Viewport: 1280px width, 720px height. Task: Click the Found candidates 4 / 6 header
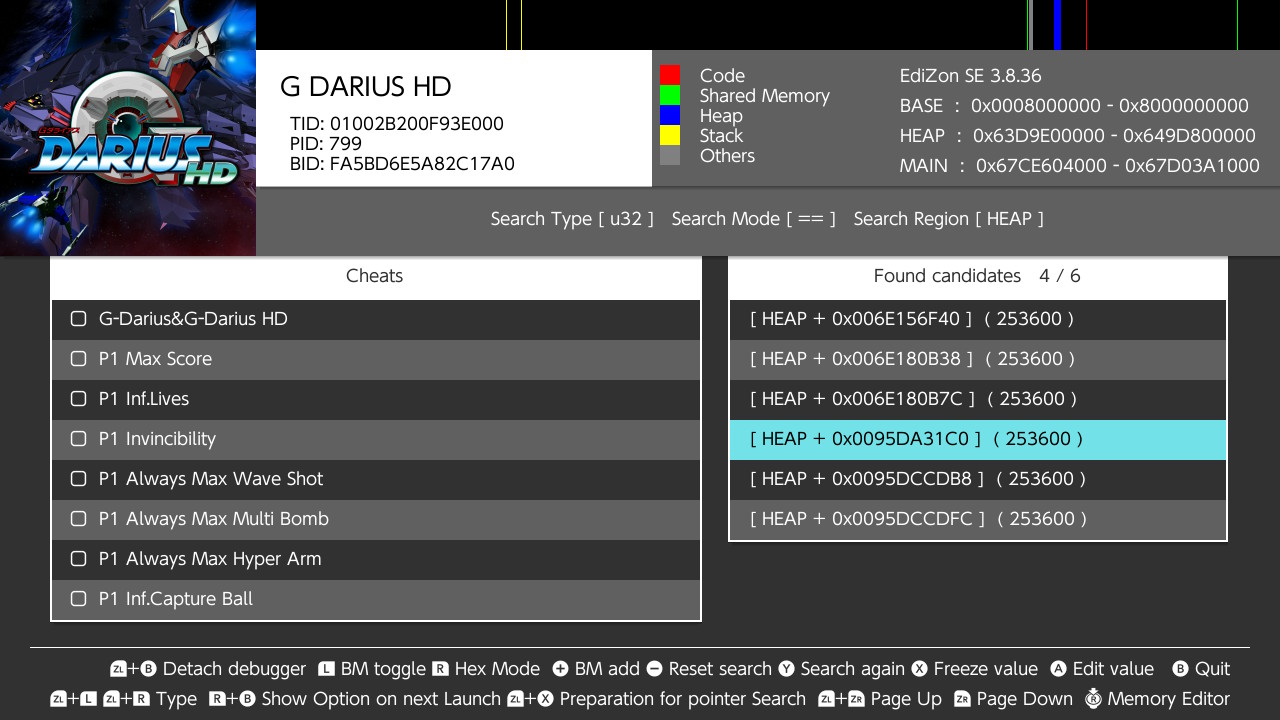point(977,276)
